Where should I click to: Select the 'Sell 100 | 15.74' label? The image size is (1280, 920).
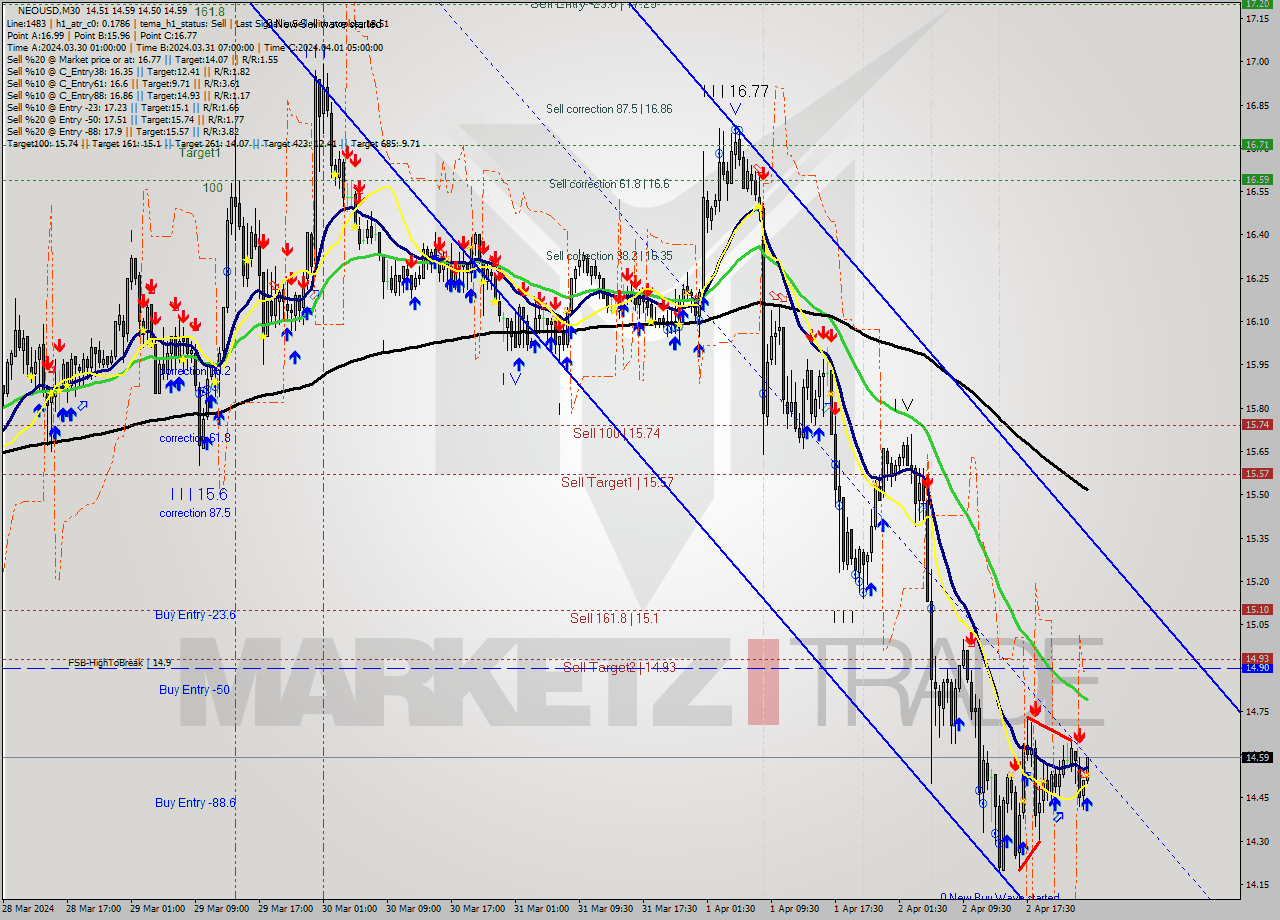click(616, 433)
